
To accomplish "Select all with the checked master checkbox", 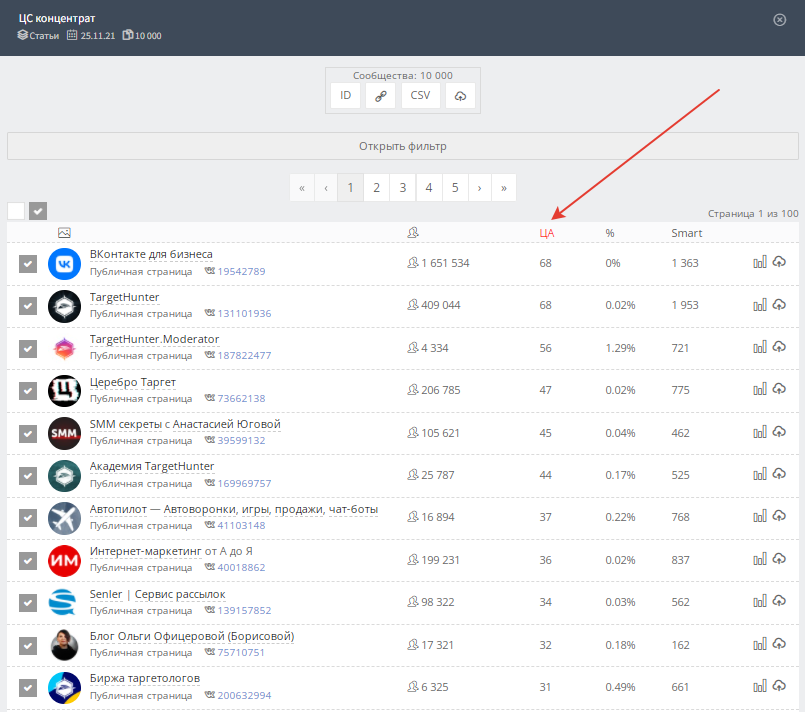I will click(x=38, y=210).
